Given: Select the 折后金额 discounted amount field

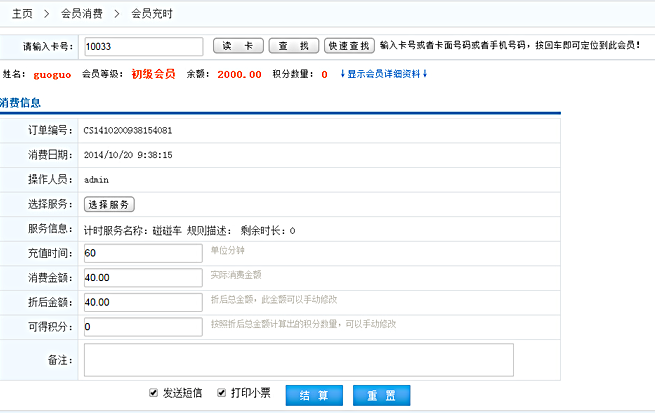Looking at the screenshot, I should 143,302.
